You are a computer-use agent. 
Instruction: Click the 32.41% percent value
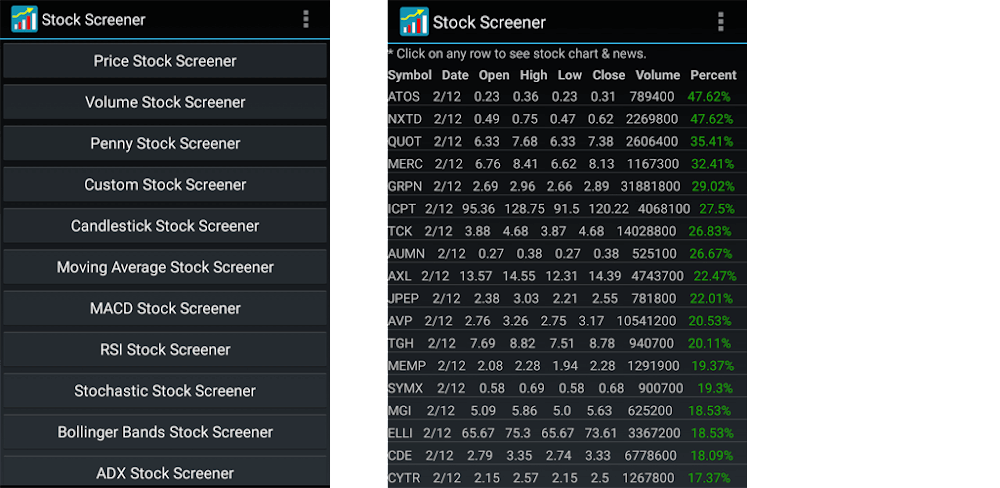(x=712, y=164)
